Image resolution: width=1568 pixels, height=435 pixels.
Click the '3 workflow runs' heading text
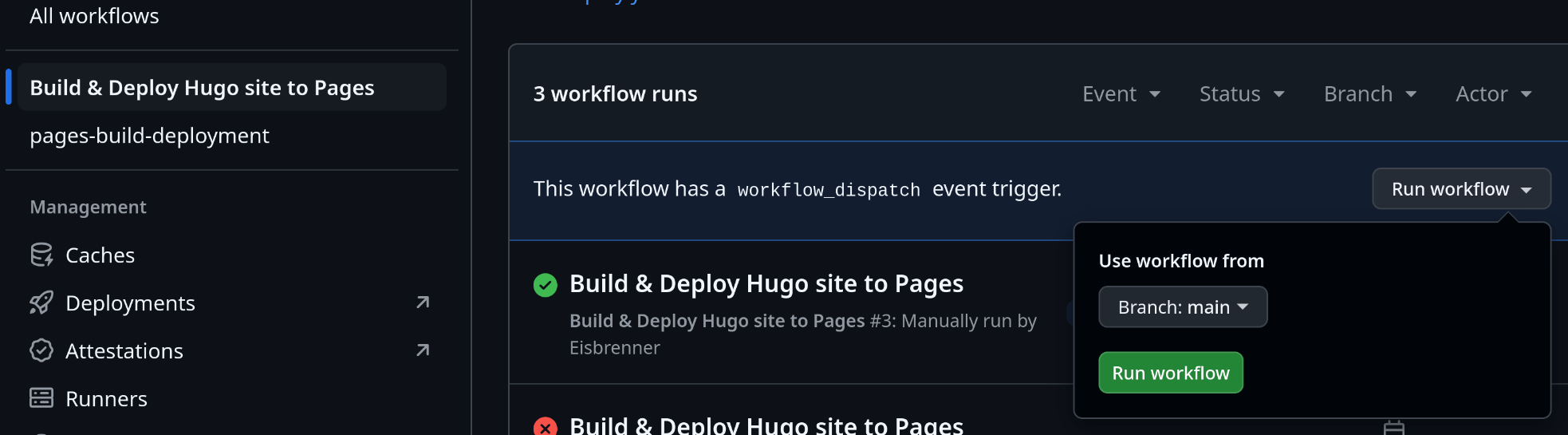615,94
